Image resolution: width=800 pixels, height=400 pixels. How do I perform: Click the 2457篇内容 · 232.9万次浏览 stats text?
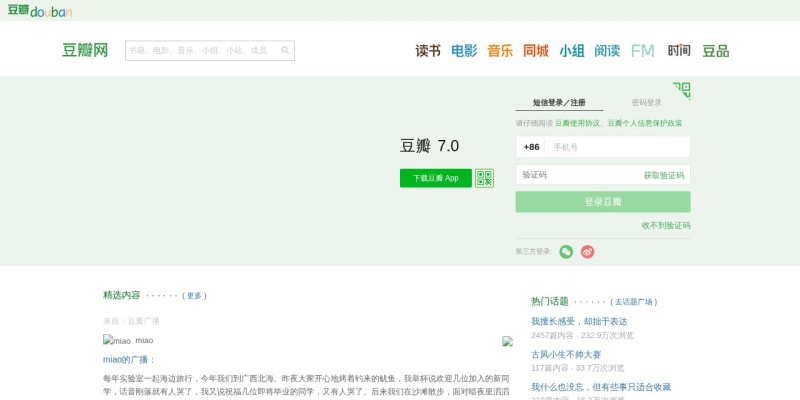pos(582,335)
